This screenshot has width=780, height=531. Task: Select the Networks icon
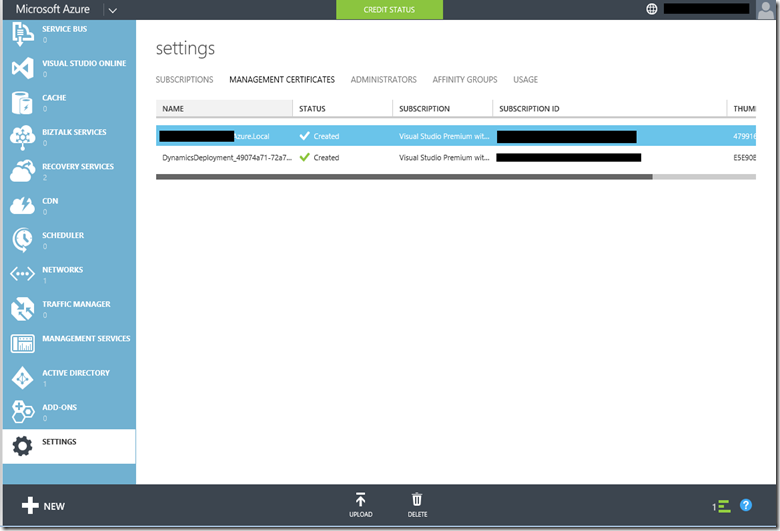[22, 274]
